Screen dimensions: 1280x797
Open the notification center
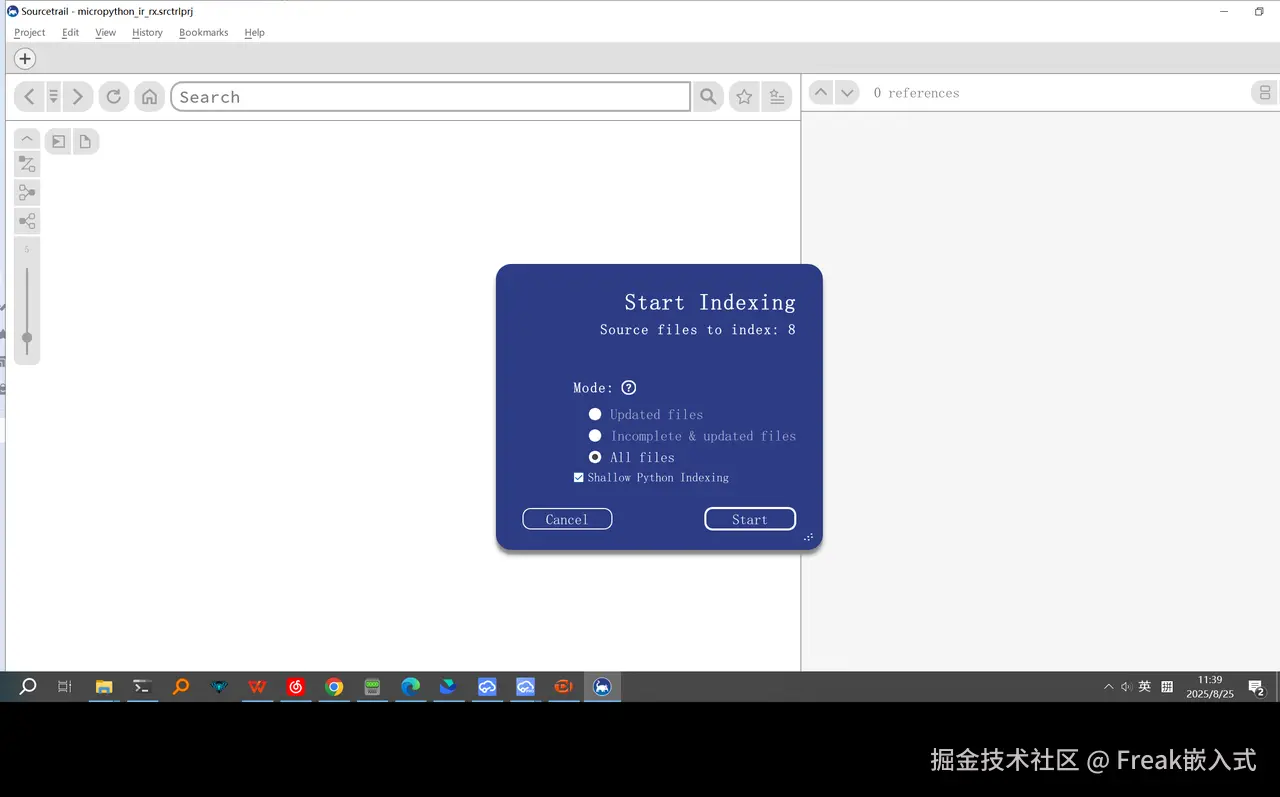point(1256,687)
